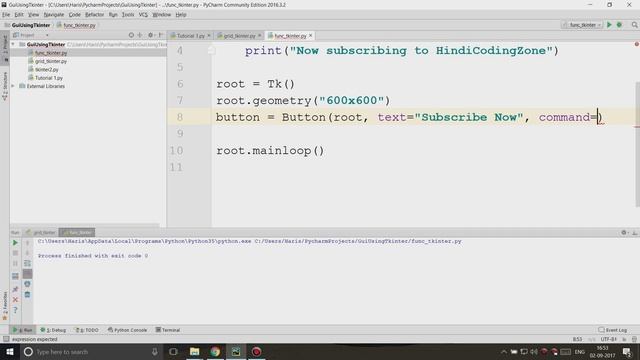640x360 pixels.
Task: Open the Event Log
Action: click(613, 330)
